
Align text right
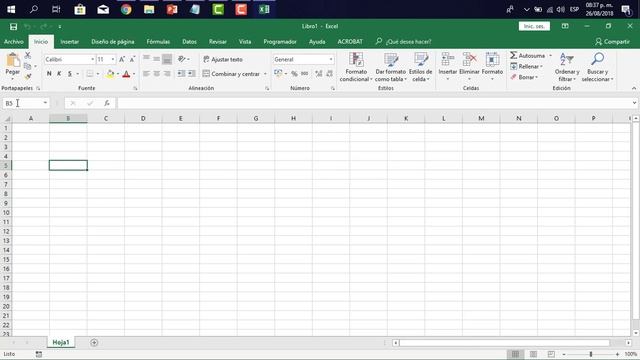(x=167, y=74)
